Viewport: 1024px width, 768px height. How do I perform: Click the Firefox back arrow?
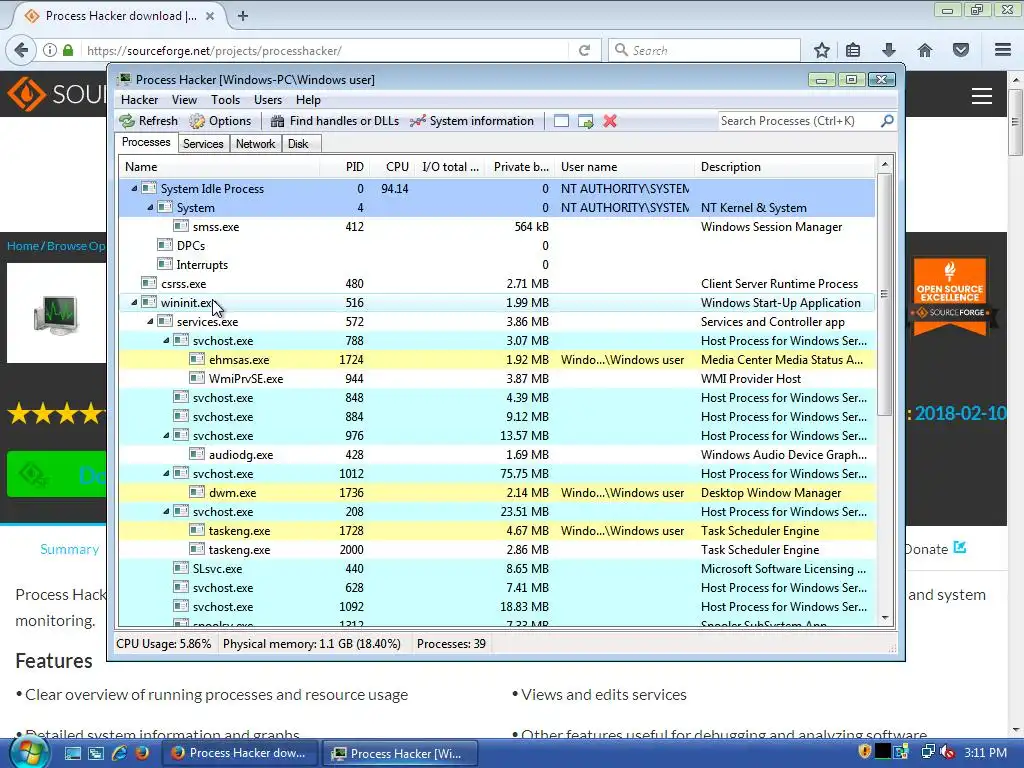[22, 50]
